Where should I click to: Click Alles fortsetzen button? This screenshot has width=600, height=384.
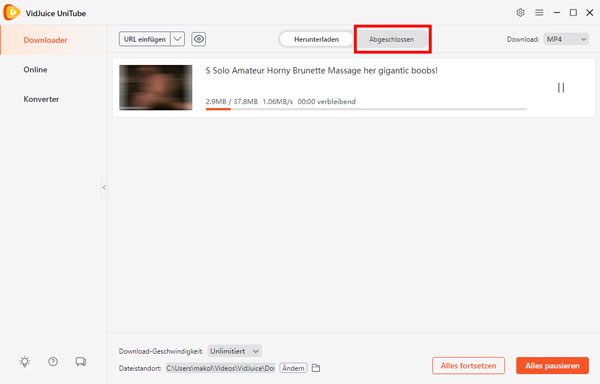[x=468, y=366]
